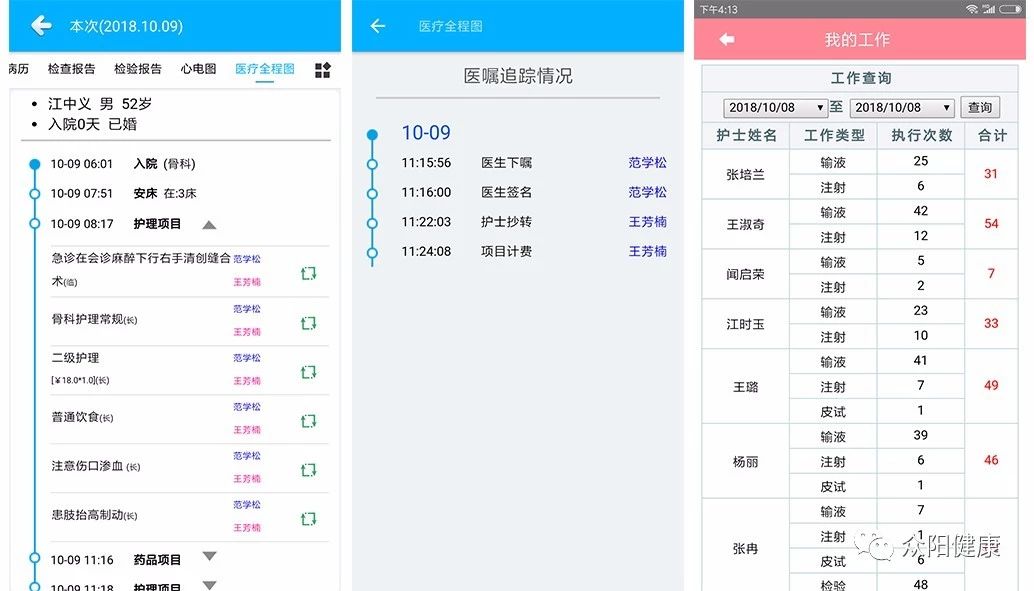Image resolution: width=1034 pixels, height=591 pixels.
Task: Collapse the 护理项目 section at 08:17
Action: 209,225
